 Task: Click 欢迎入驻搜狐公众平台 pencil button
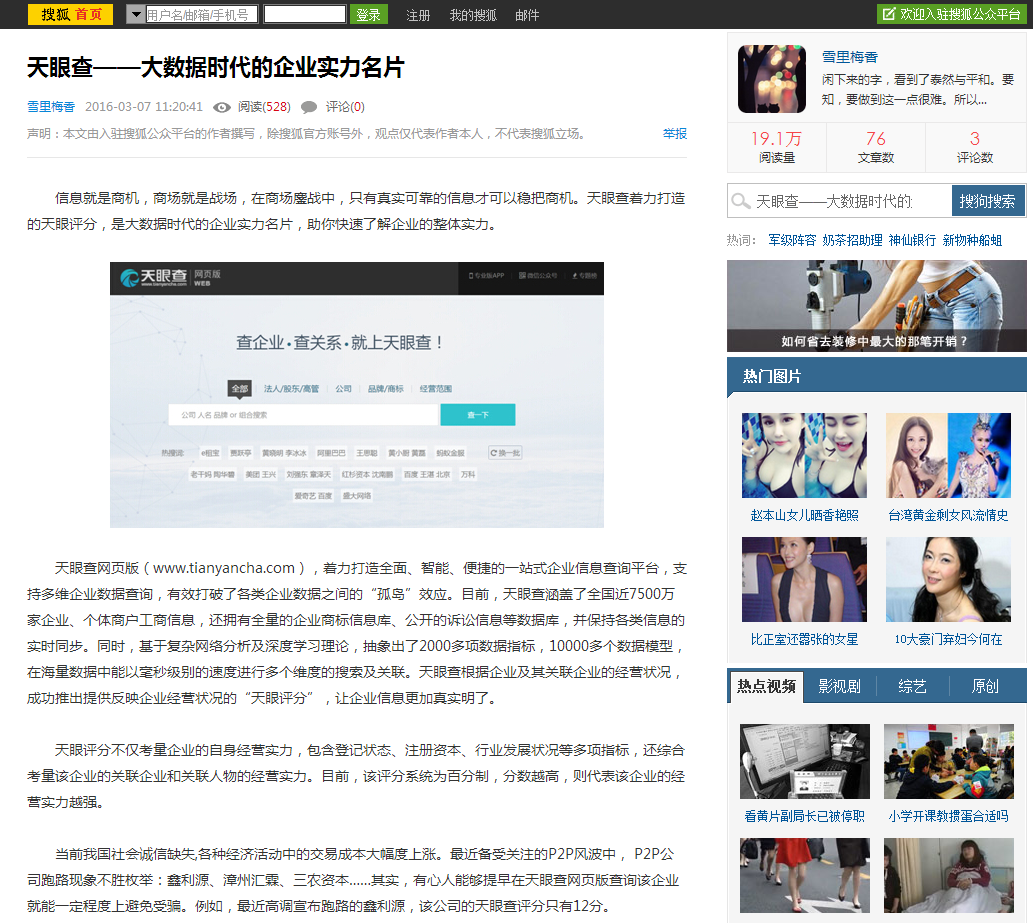950,14
